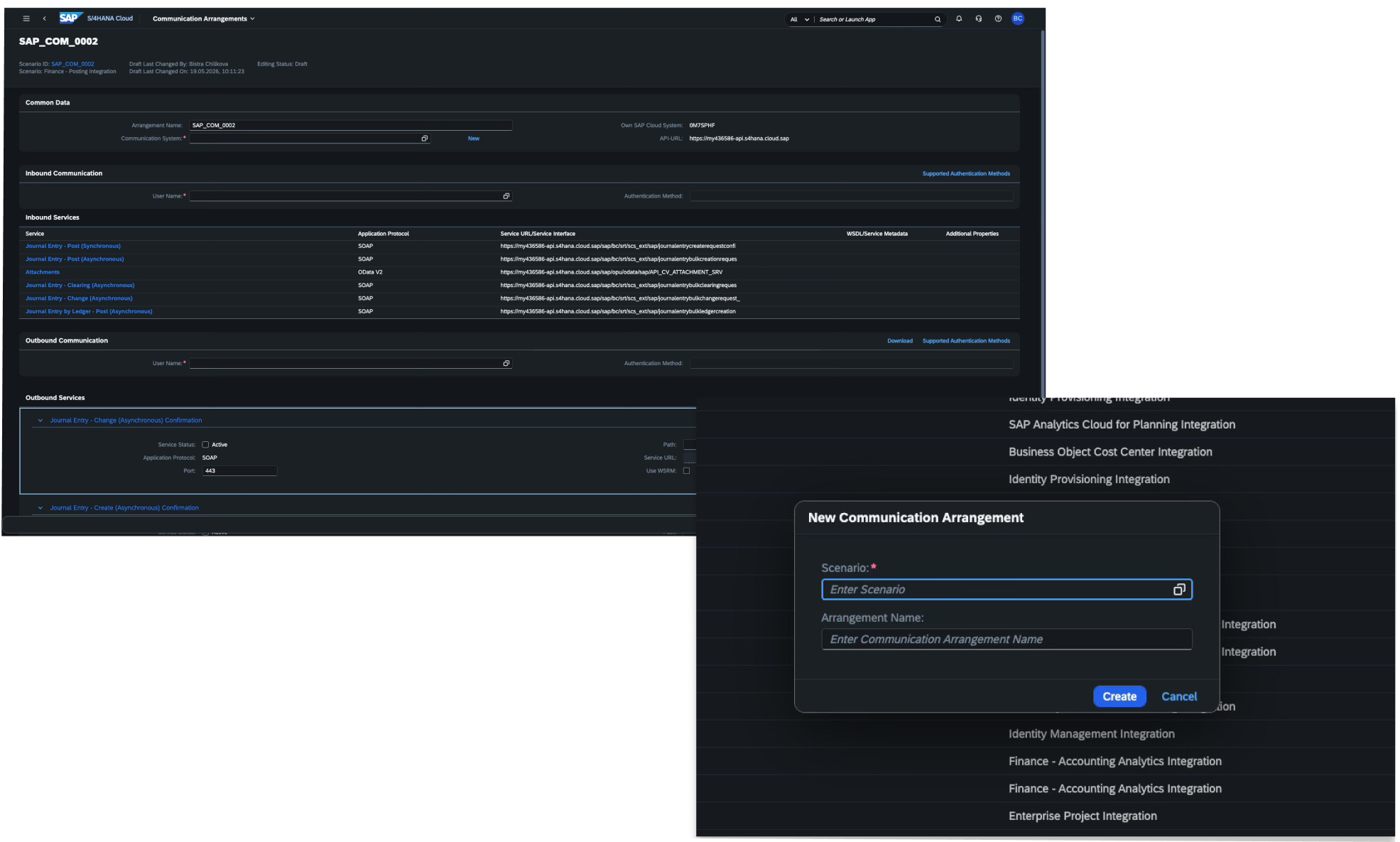Screen dimensions: 1400x842
Task: Click the outbound Authentication Method field
Action: click(x=851, y=363)
